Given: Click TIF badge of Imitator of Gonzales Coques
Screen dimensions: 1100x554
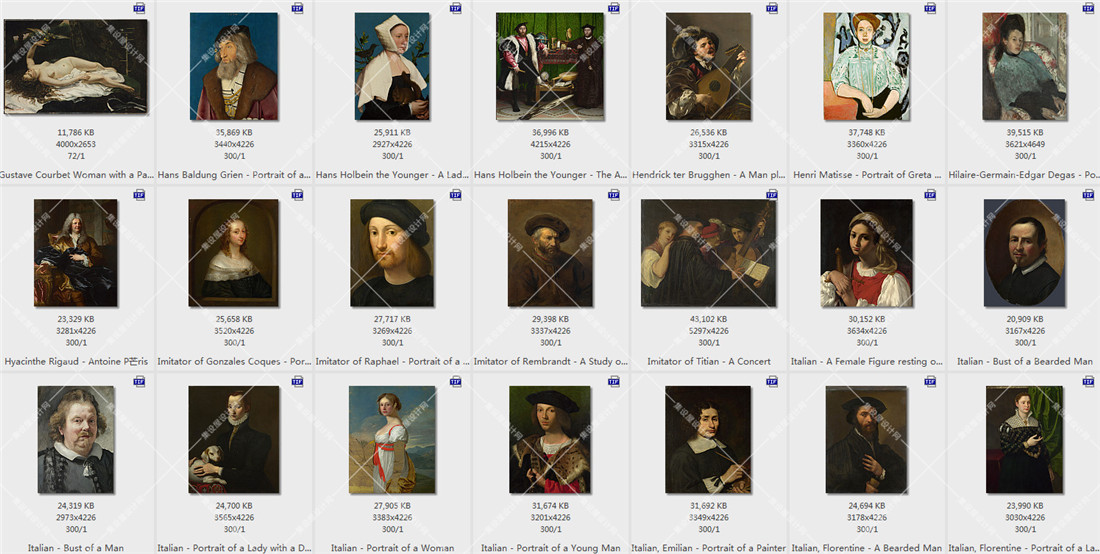Looking at the screenshot, I should (x=297, y=195).
